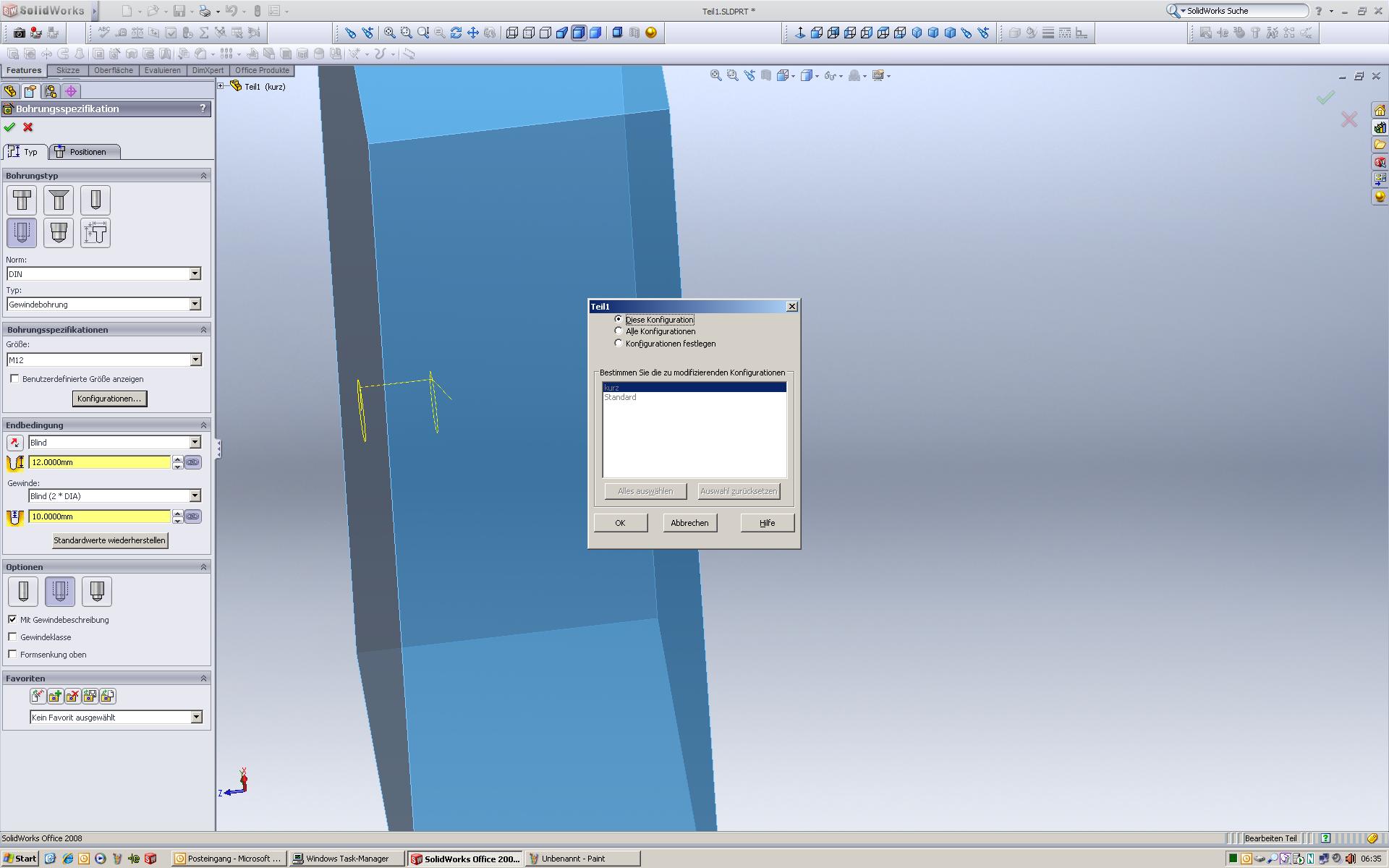Image resolution: width=1389 pixels, height=868 pixels.
Task: Switch to wireframe display style icon
Action: click(x=512, y=33)
